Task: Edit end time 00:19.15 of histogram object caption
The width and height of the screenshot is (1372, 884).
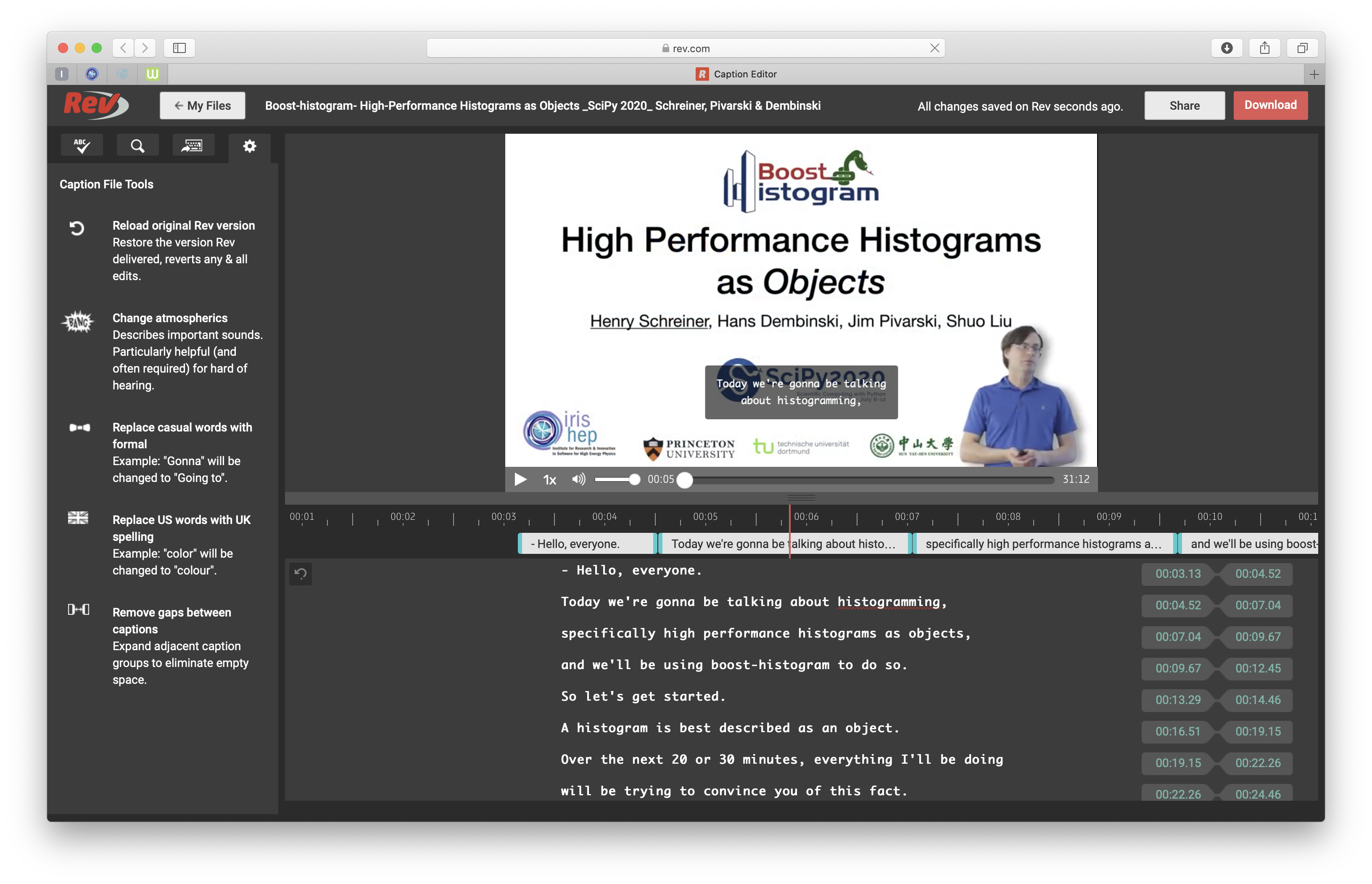Action: (1257, 731)
